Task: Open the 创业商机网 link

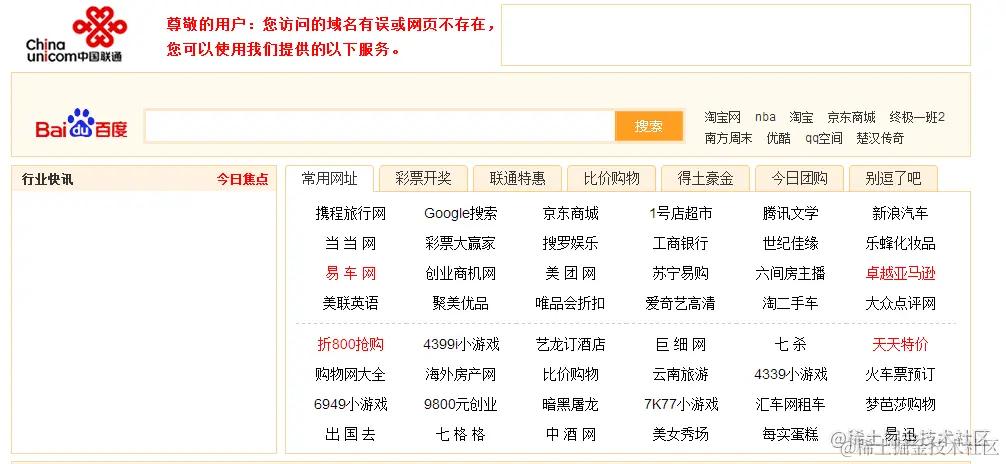Action: click(461, 274)
